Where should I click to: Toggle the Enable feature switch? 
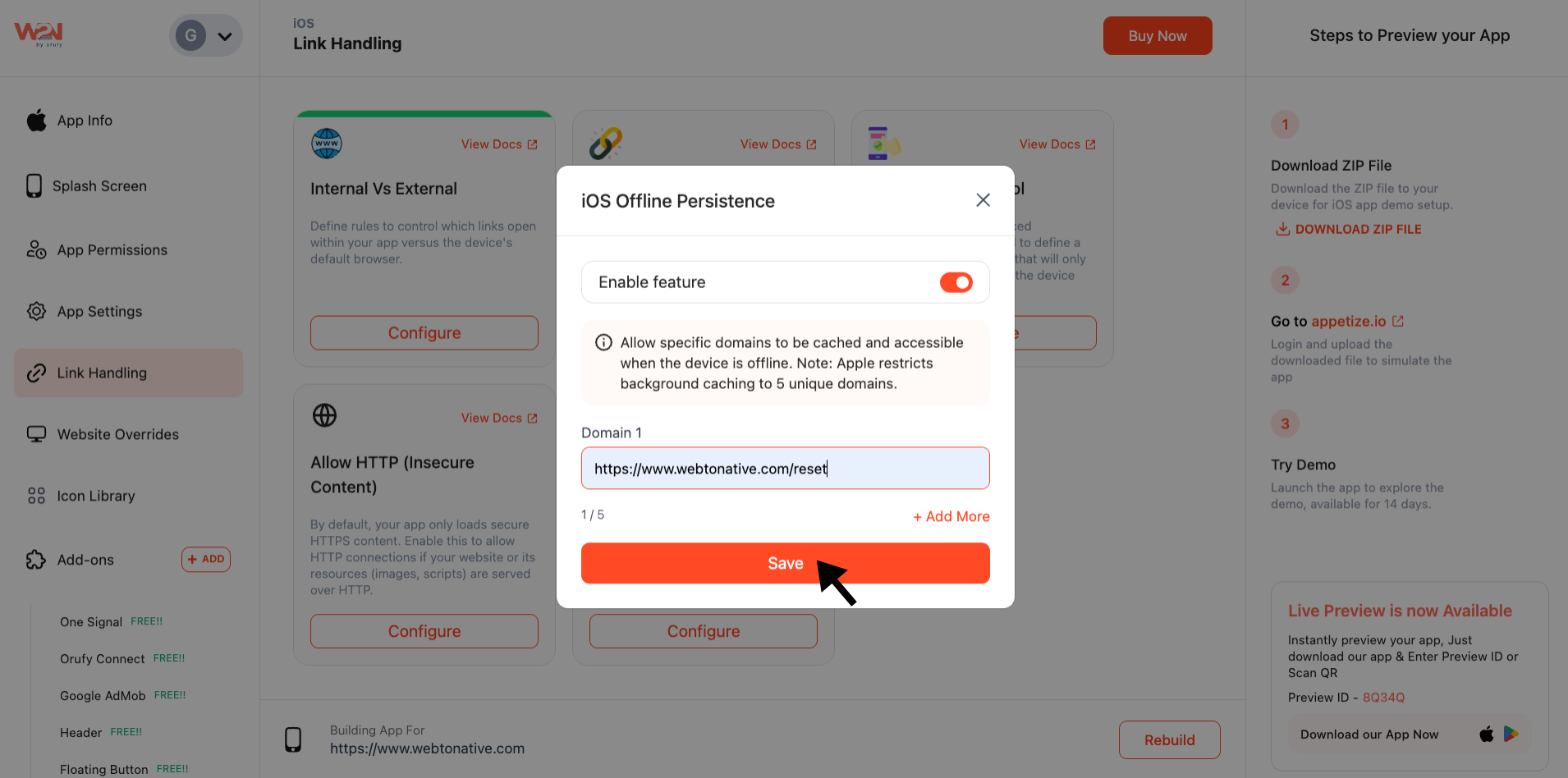point(956,282)
